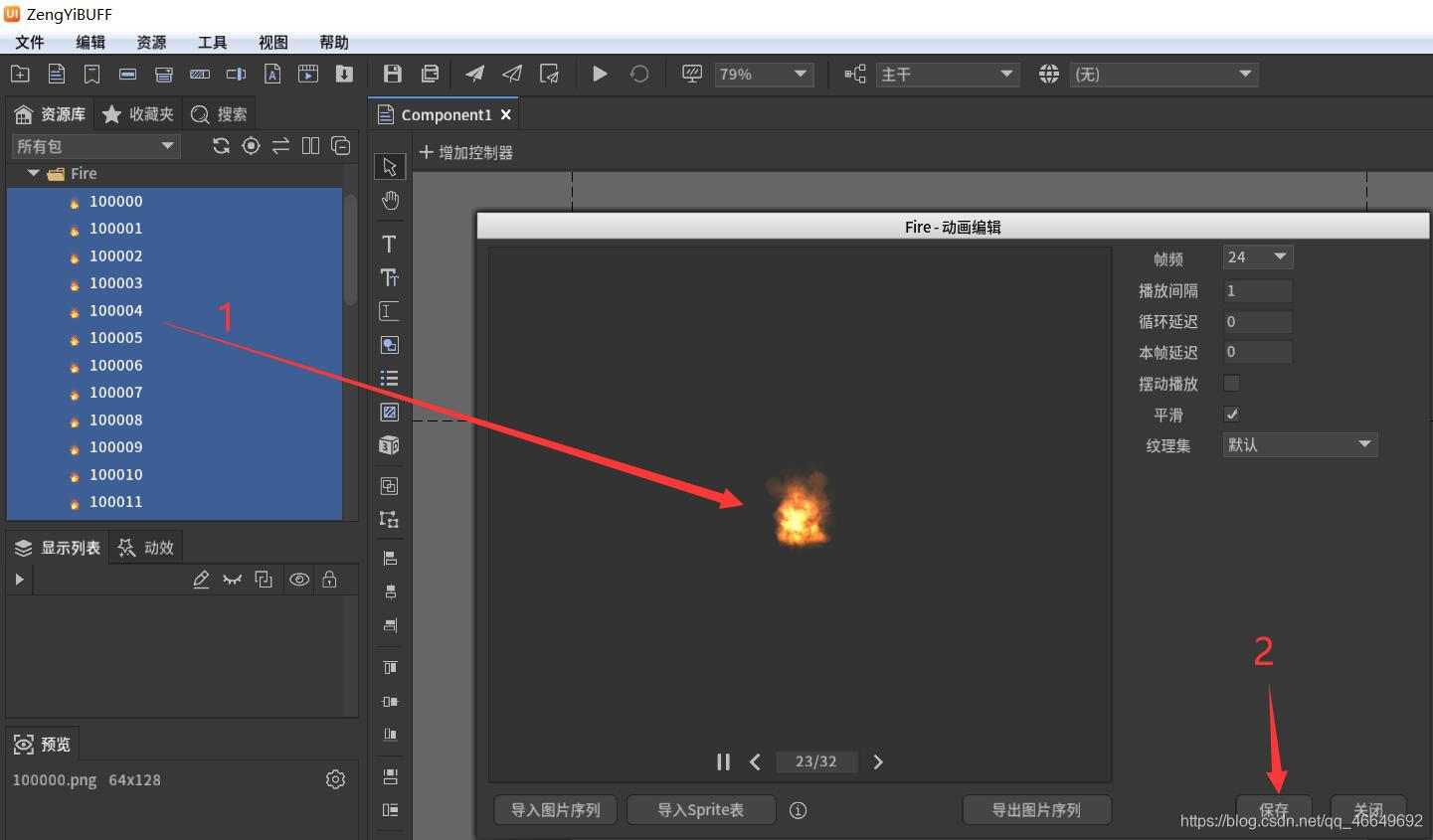Open the 纹理集 默认 dropdown
Image resolution: width=1433 pixels, height=840 pixels.
coord(1300,444)
